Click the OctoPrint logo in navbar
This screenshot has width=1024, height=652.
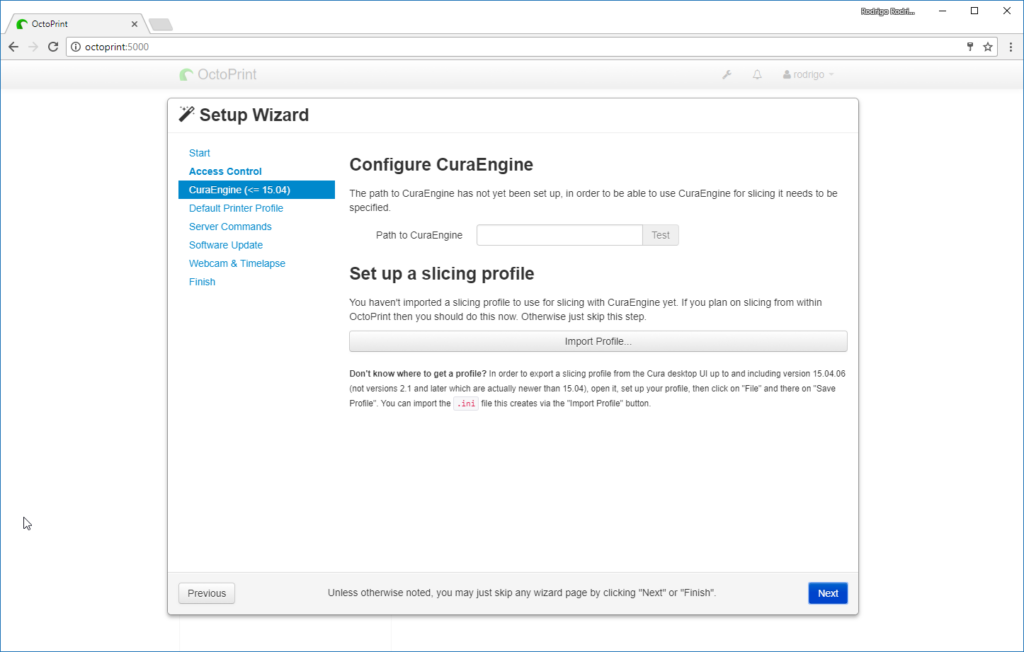coord(218,74)
